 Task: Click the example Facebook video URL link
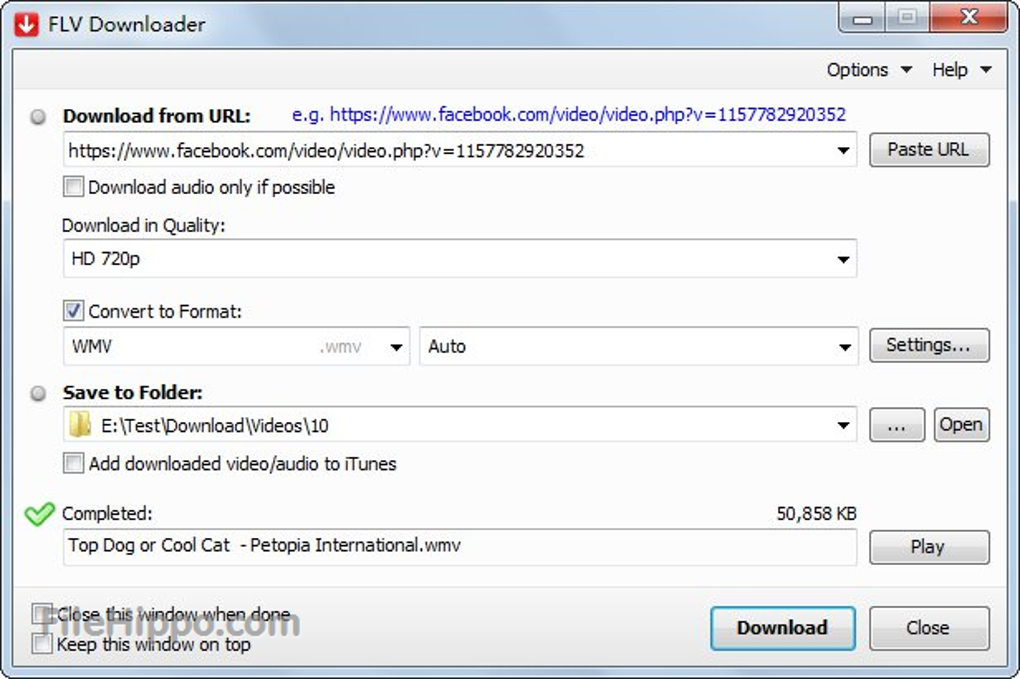coord(588,115)
